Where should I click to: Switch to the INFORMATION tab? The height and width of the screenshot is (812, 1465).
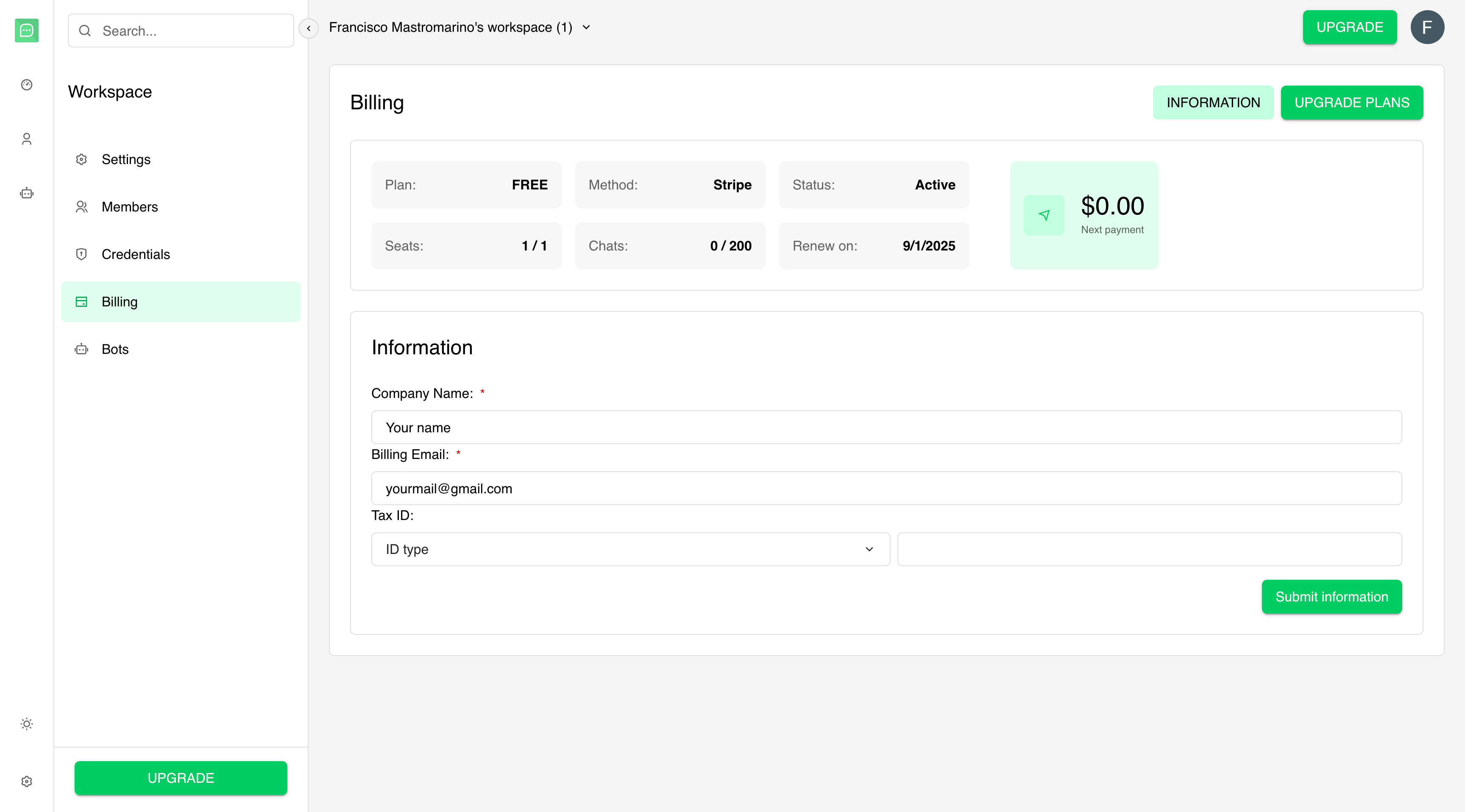(x=1212, y=103)
